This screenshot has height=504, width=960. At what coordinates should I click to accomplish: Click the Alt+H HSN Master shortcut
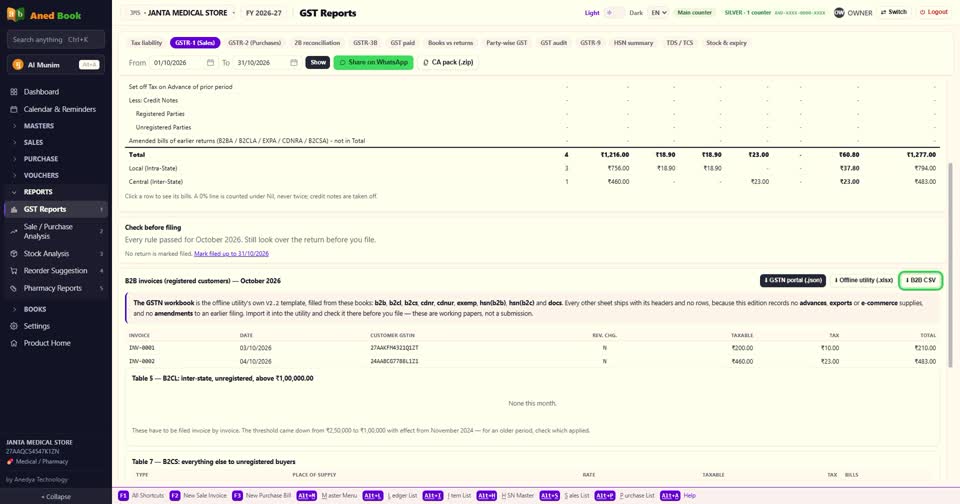point(505,495)
